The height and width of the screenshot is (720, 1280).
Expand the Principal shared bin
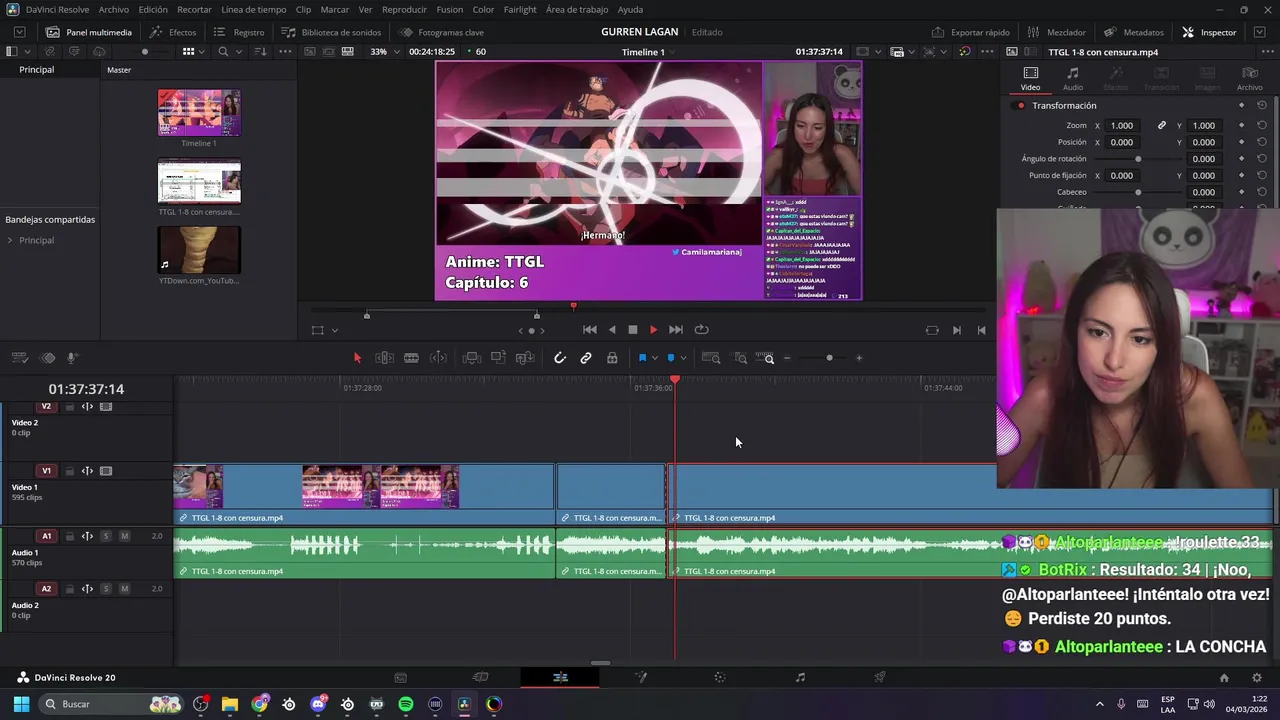click(10, 241)
